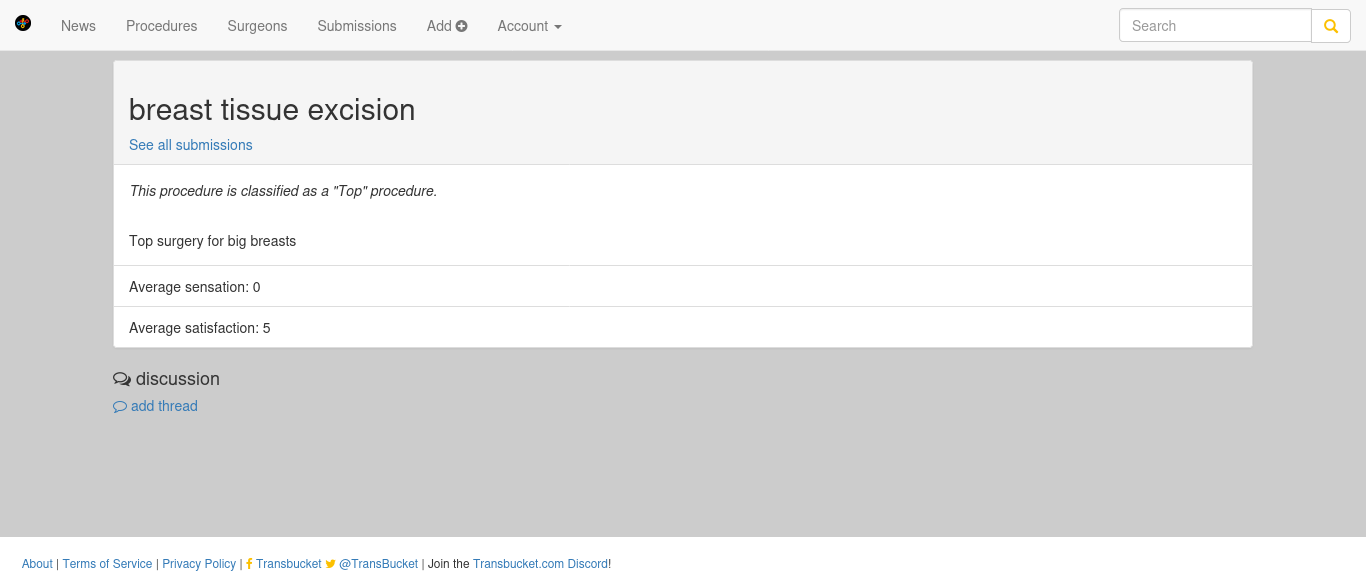1366x587 pixels.
Task: Follow the See all submissions link
Action: tap(191, 145)
